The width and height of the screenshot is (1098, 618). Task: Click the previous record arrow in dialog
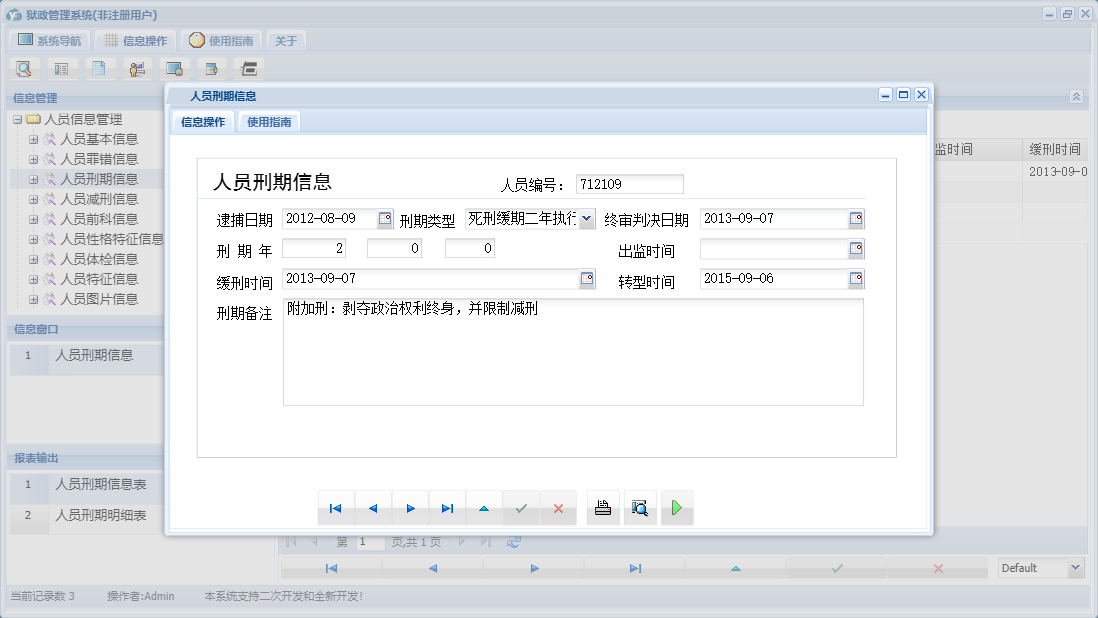pyautogui.click(x=373, y=507)
